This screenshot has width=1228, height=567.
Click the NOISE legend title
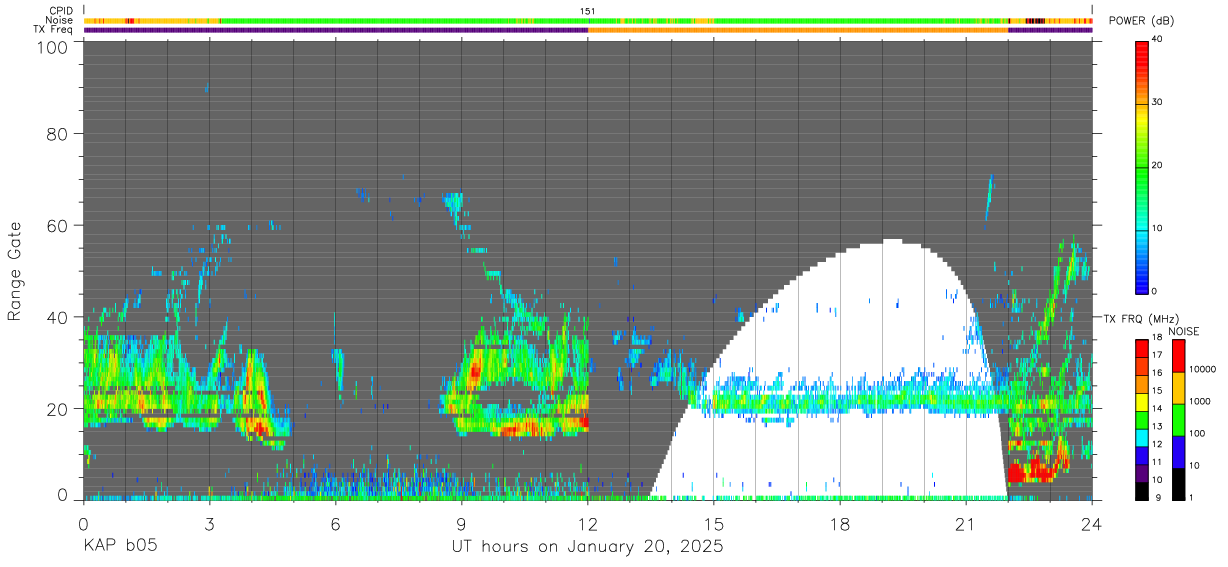coord(1183,331)
